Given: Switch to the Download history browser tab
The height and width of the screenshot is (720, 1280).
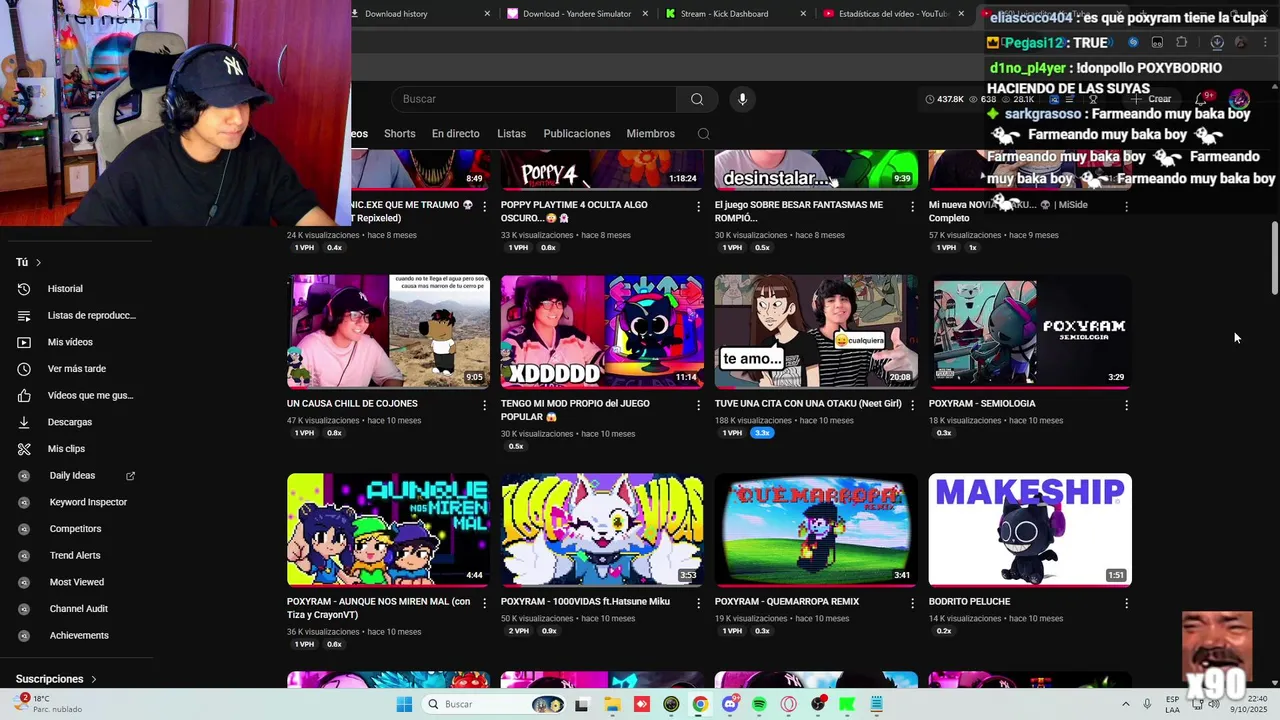Looking at the screenshot, I should pyautogui.click(x=420, y=14).
